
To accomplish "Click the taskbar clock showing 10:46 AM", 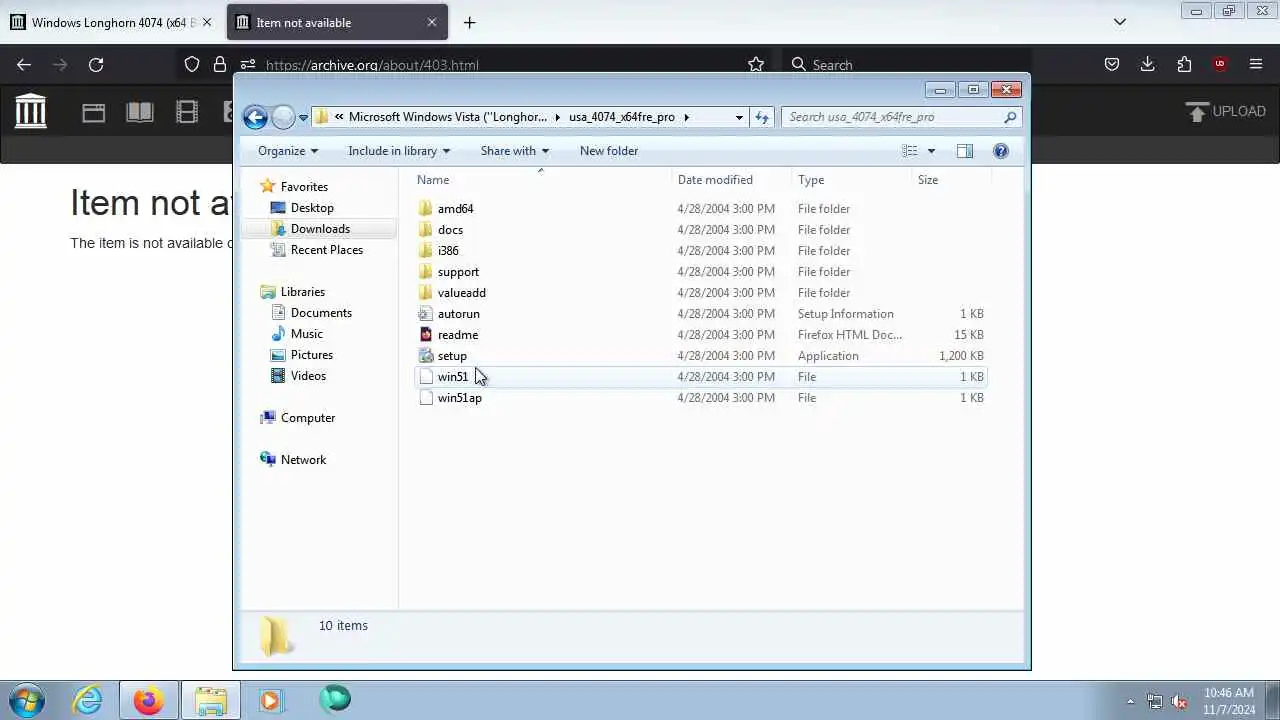I will tap(1229, 701).
